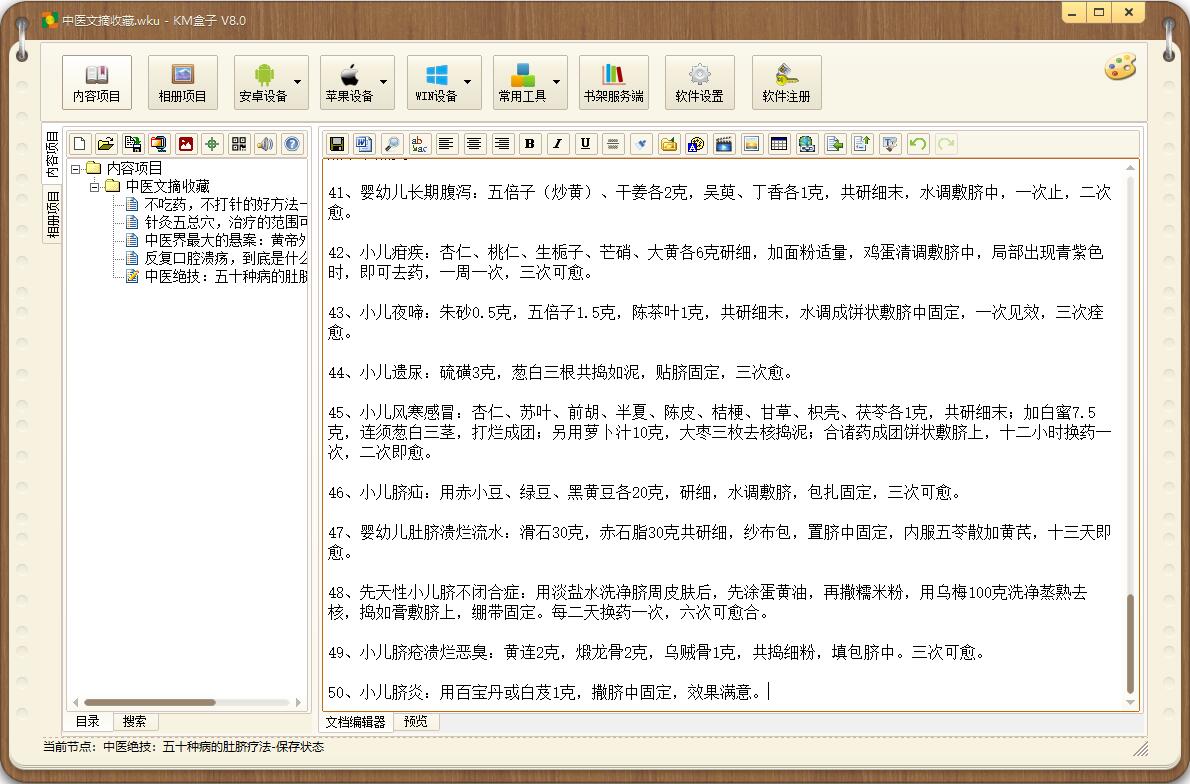The width and height of the screenshot is (1190, 784).
Task: Select the 搜索 tab
Action: click(x=134, y=721)
